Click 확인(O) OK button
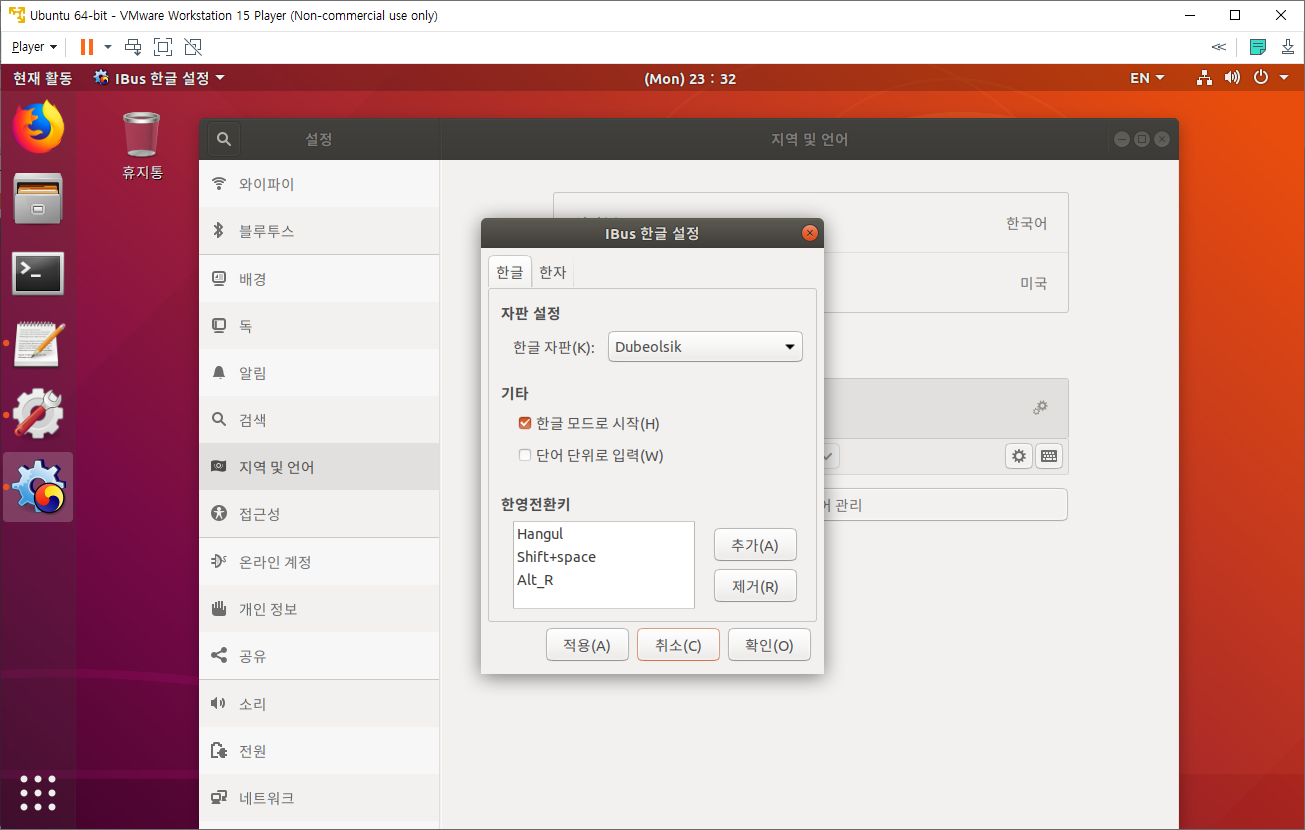1305x830 pixels. pos(769,645)
